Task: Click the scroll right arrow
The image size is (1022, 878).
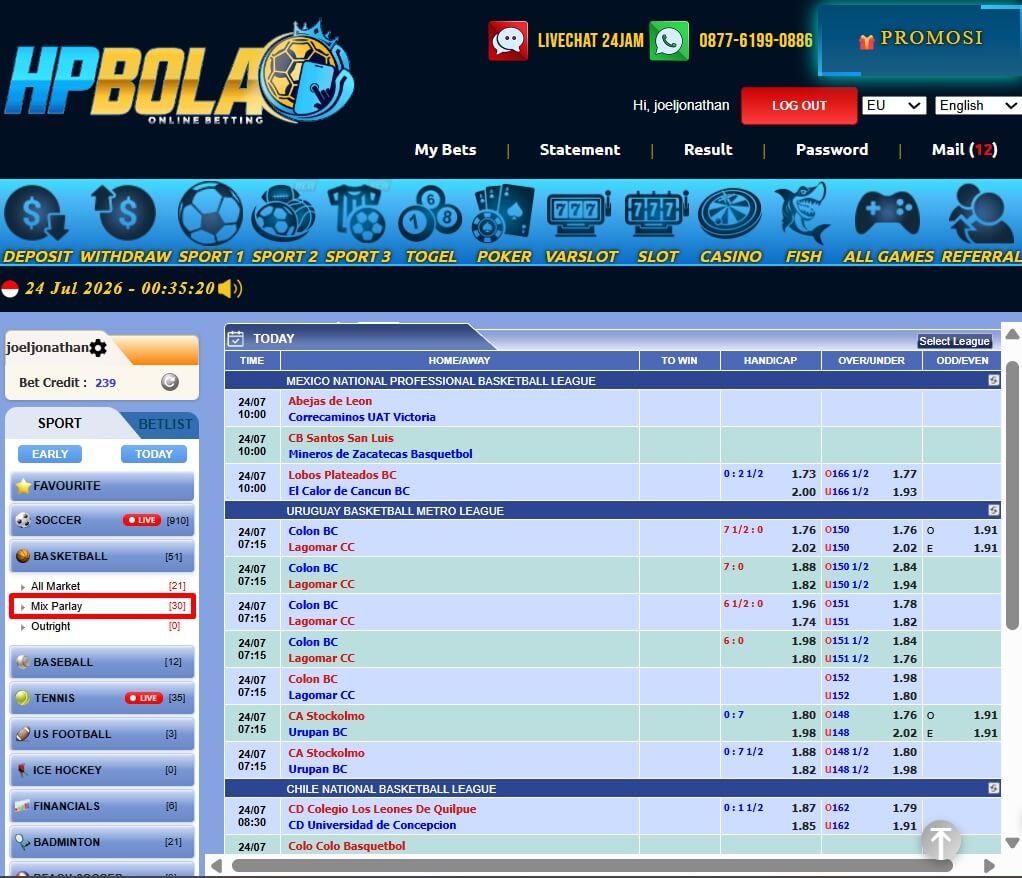Action: [x=989, y=866]
